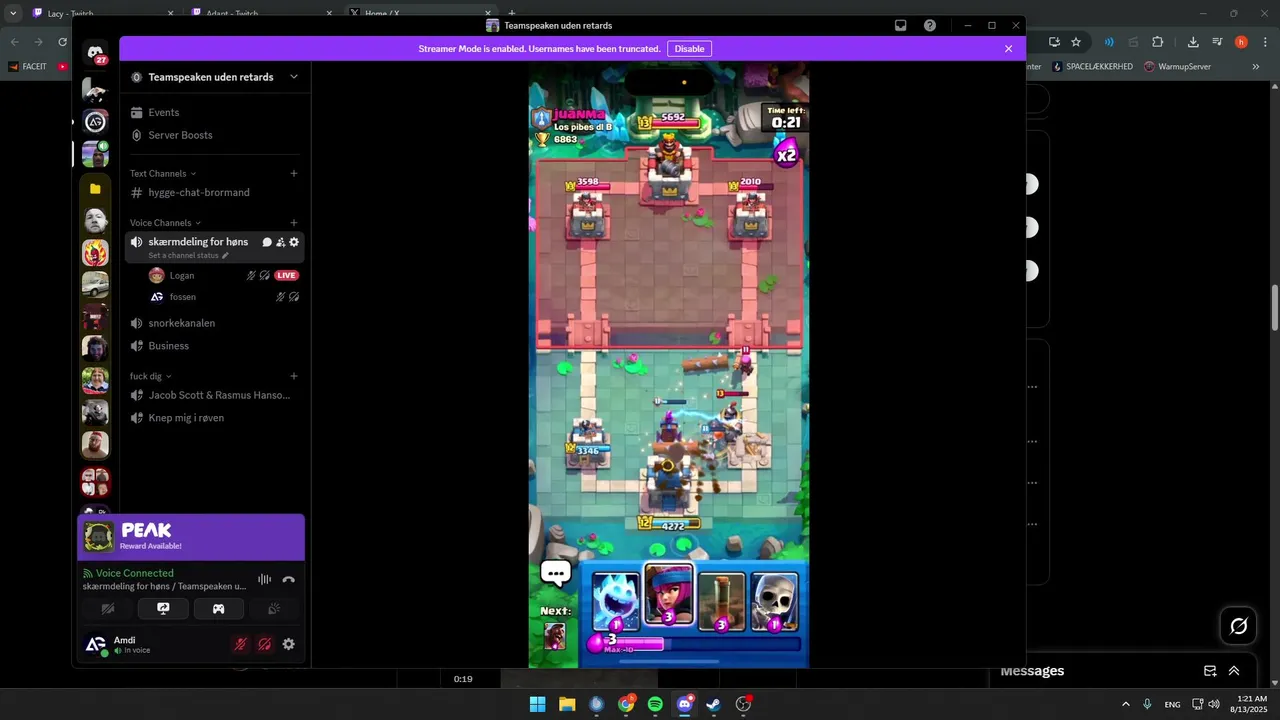Viewport: 1280px width, 720px height.
Task: Open chat for skærmdeling for høns channel
Action: coord(267,242)
